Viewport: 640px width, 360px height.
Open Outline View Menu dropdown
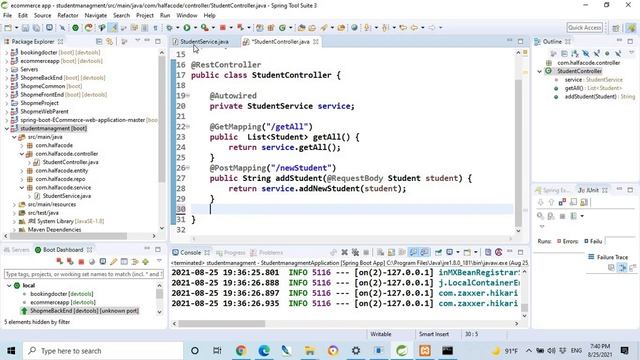631,53
